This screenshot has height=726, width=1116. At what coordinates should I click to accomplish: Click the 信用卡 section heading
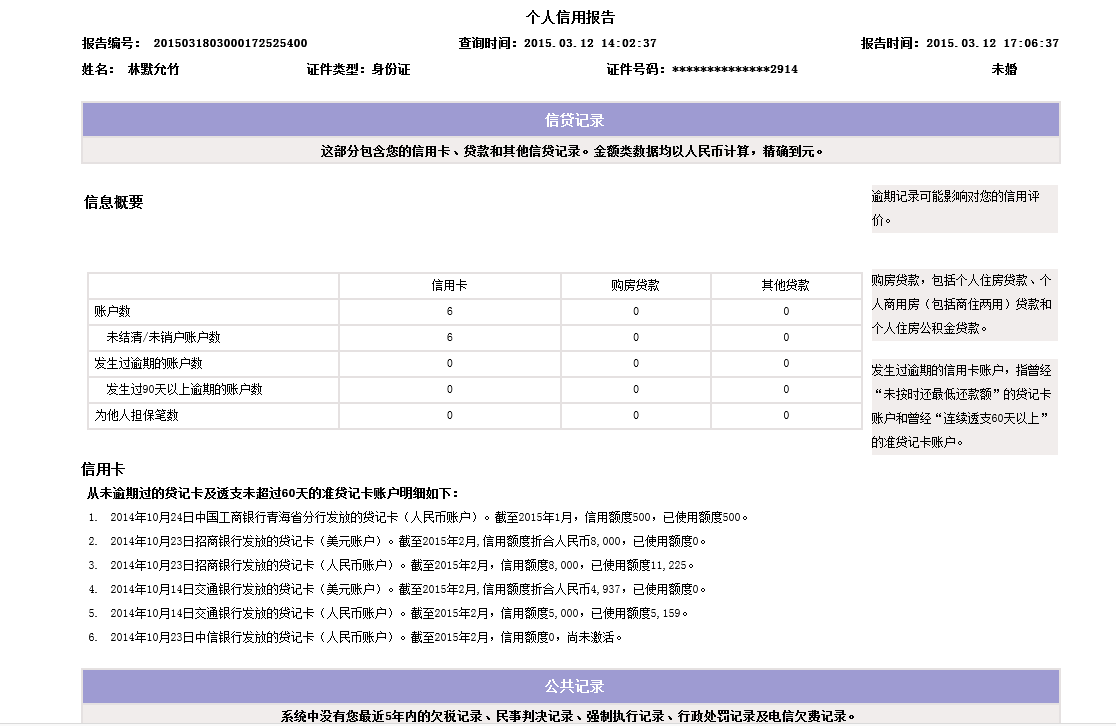click(x=102, y=470)
